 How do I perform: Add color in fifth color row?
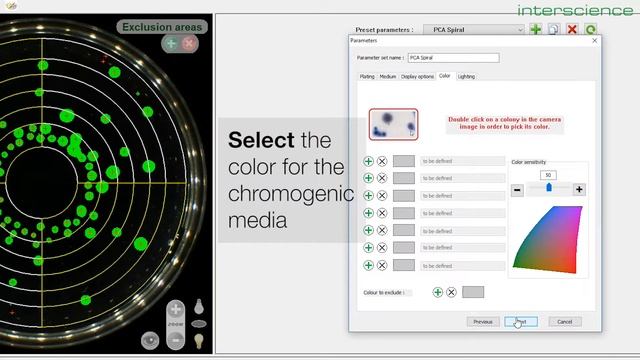368,230
